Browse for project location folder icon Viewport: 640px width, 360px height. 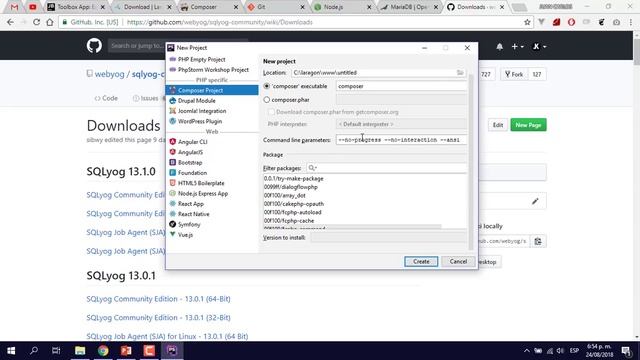[x=460, y=73]
